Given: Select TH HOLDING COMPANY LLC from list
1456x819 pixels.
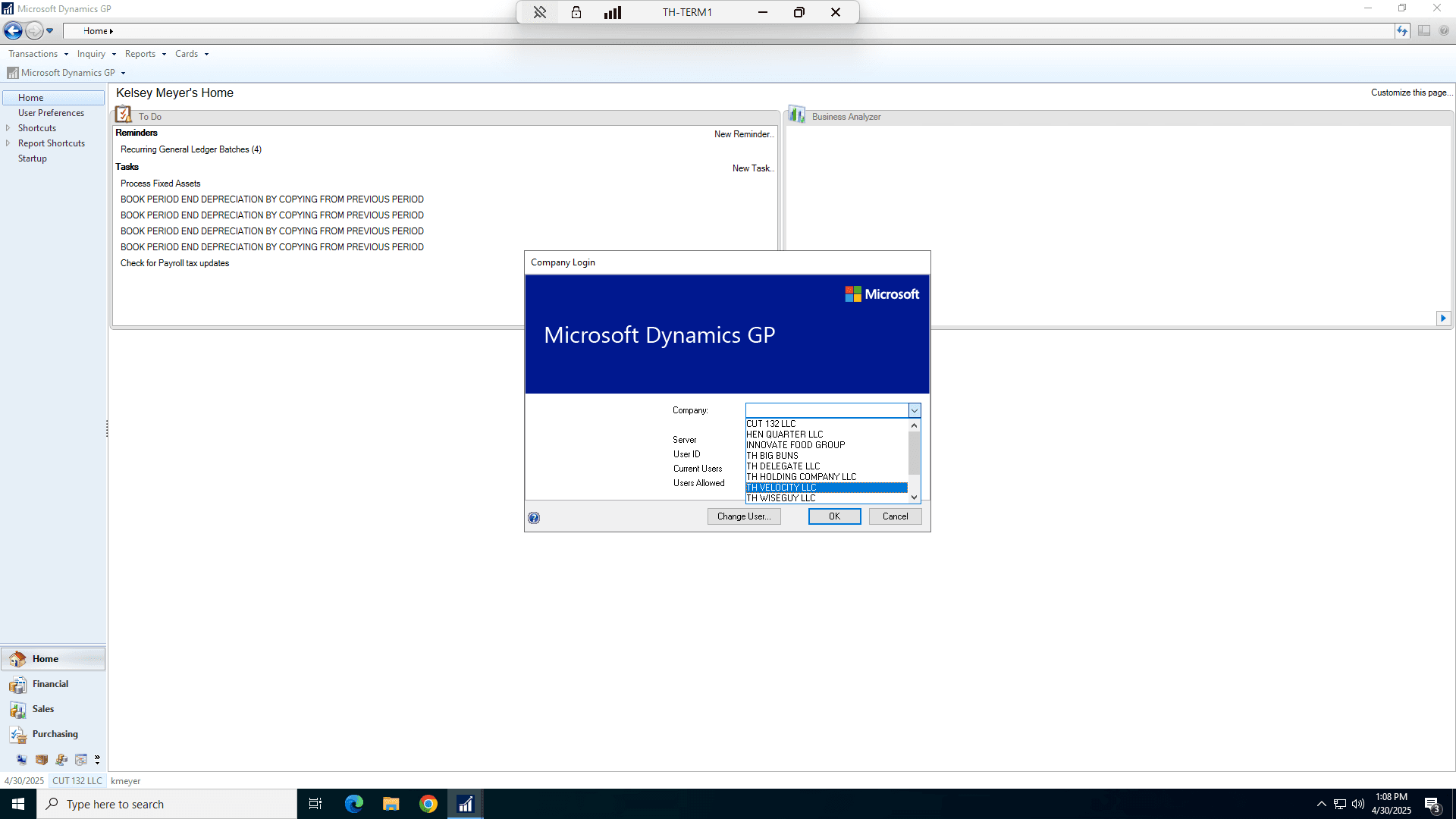Looking at the screenshot, I should (x=827, y=477).
